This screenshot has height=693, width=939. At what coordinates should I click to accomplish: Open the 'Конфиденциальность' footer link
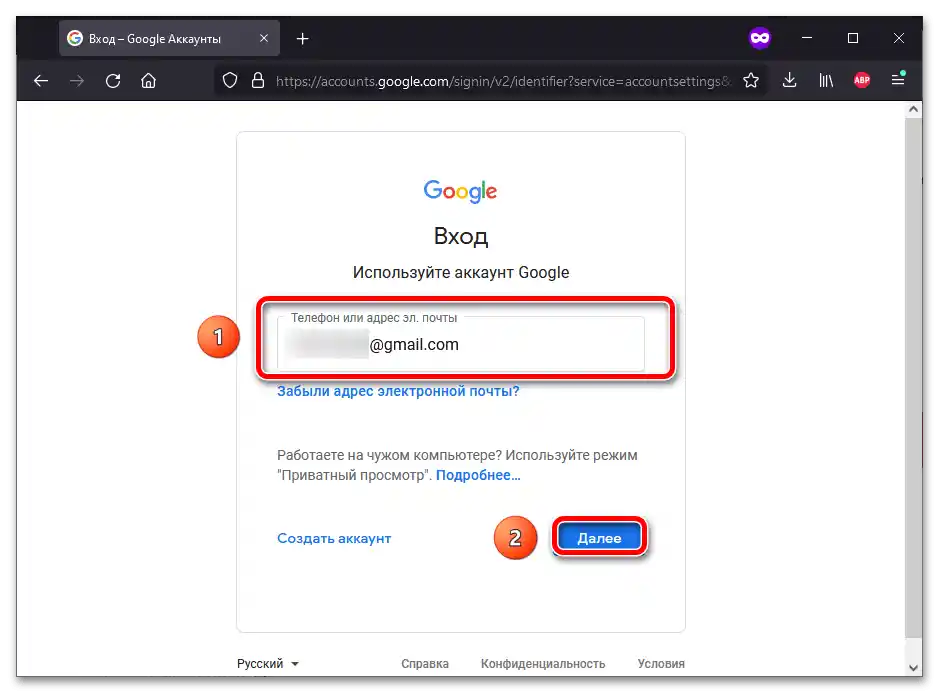[x=543, y=664]
